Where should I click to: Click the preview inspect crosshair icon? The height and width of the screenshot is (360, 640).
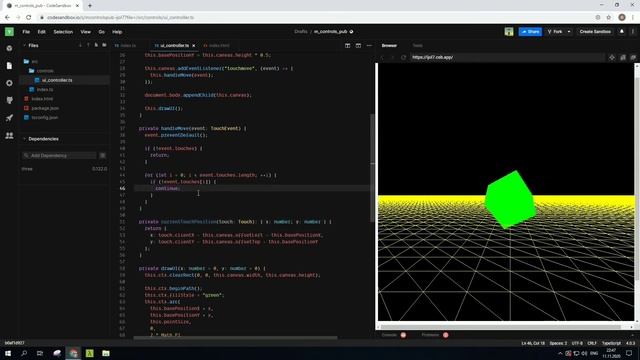(x=612, y=58)
